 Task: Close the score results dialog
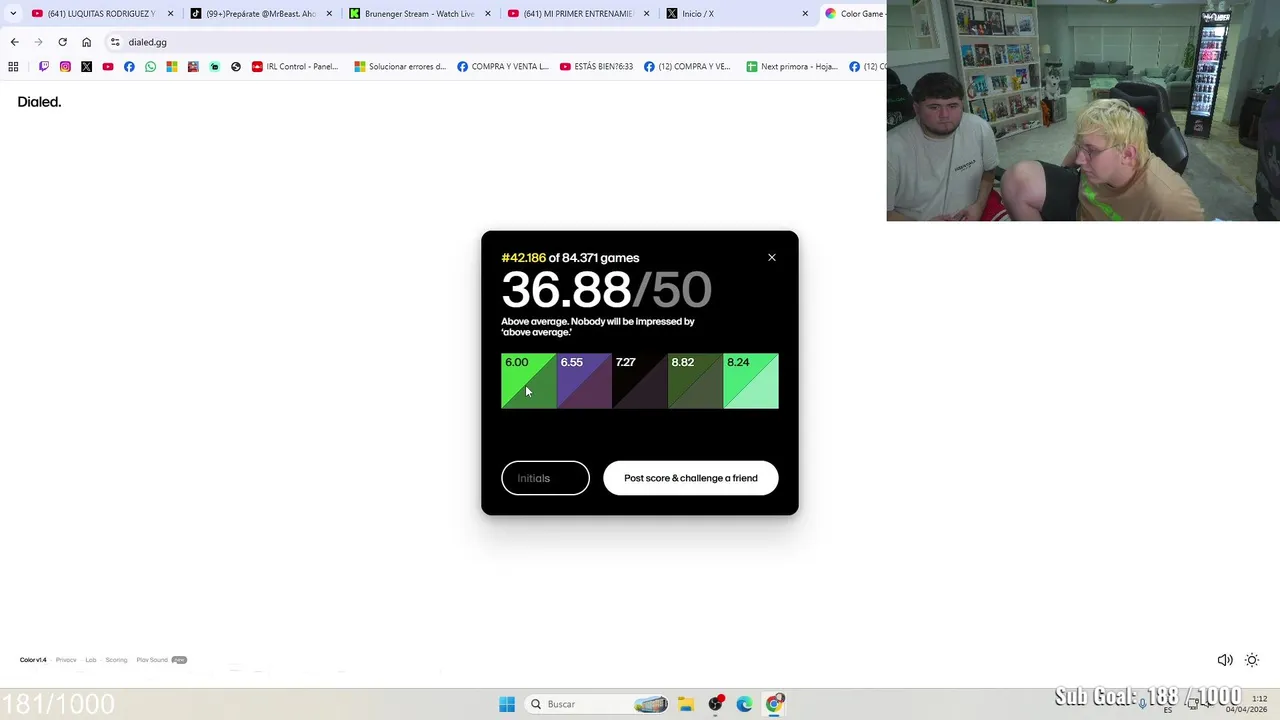(772, 258)
